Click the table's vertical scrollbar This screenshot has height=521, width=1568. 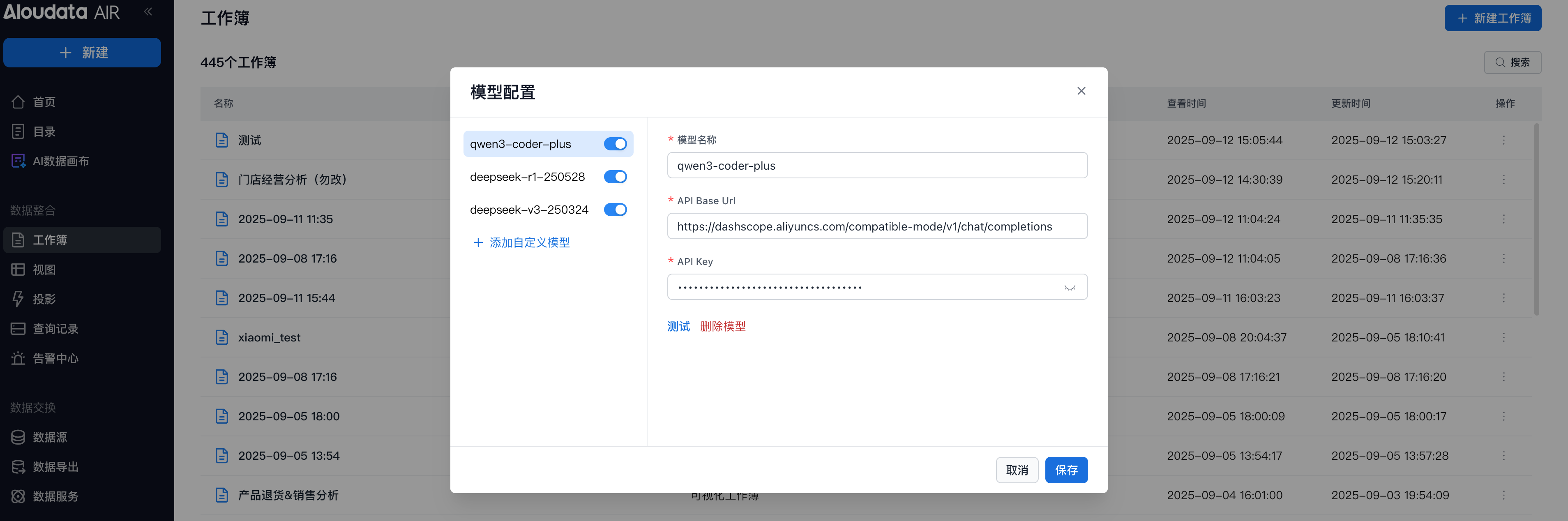click(1536, 219)
